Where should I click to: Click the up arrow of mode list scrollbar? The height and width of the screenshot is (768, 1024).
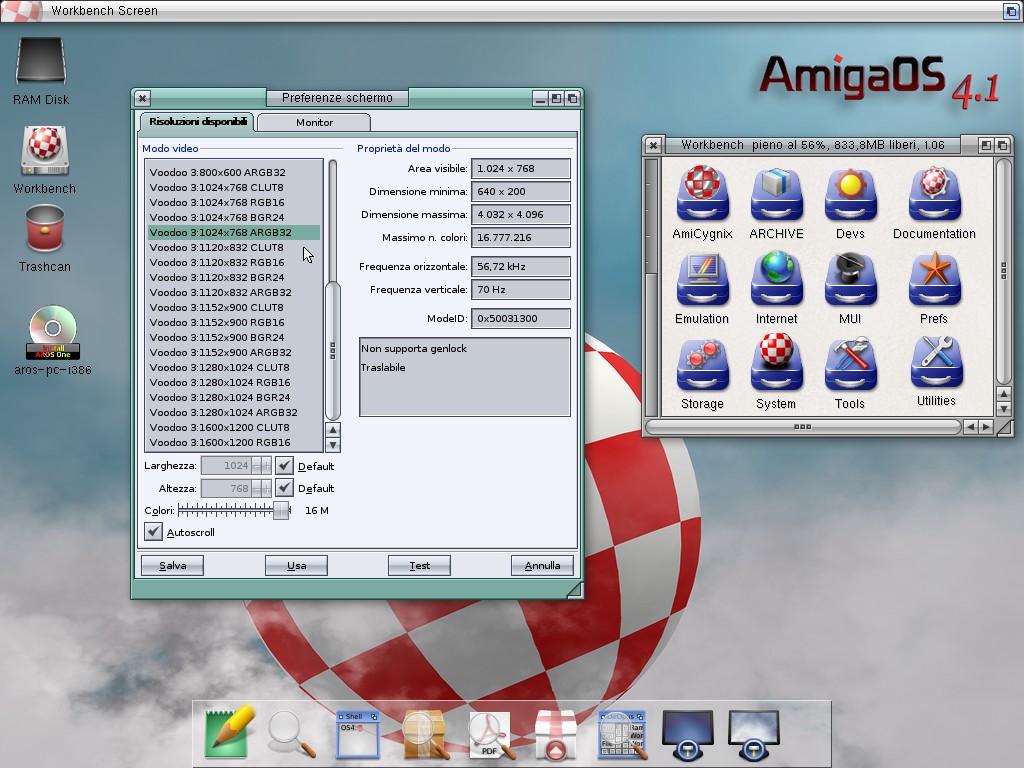(x=333, y=430)
